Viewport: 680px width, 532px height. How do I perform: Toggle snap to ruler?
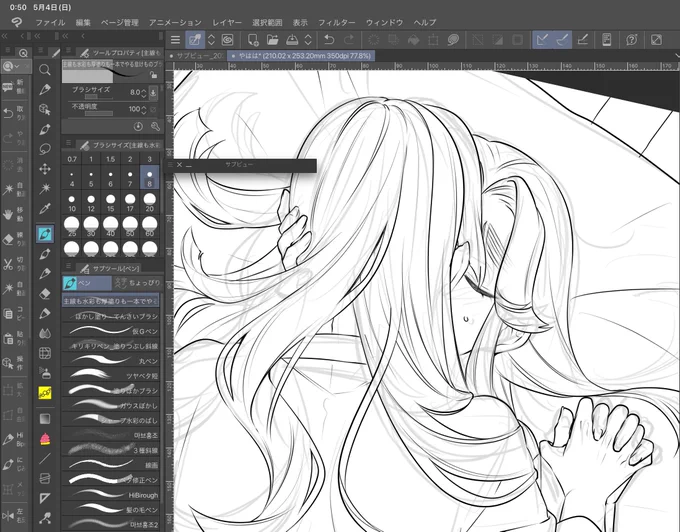pyautogui.click(x=542, y=40)
